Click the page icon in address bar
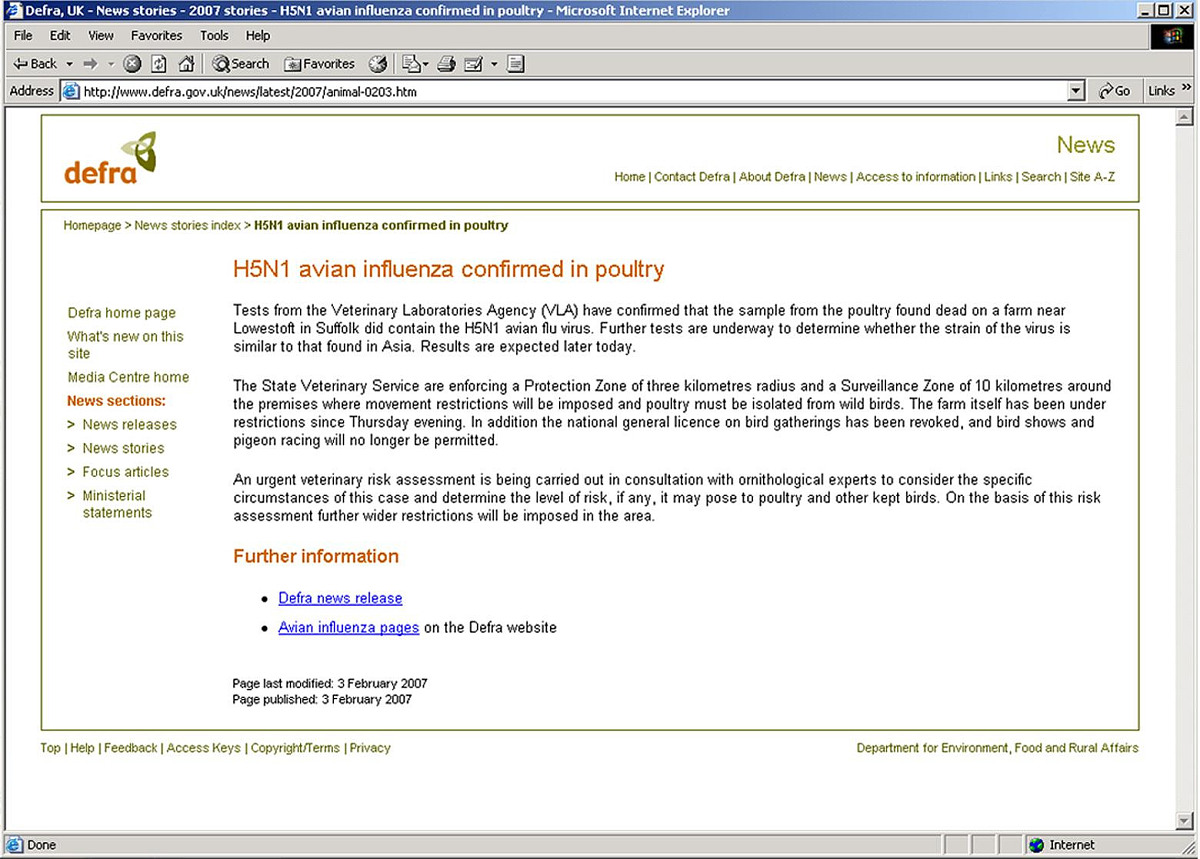The image size is (1200, 859). [x=71, y=91]
